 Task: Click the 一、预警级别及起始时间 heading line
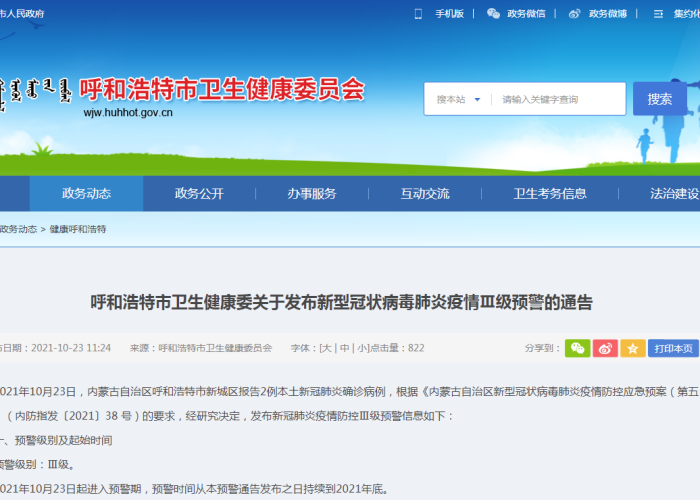[56, 440]
